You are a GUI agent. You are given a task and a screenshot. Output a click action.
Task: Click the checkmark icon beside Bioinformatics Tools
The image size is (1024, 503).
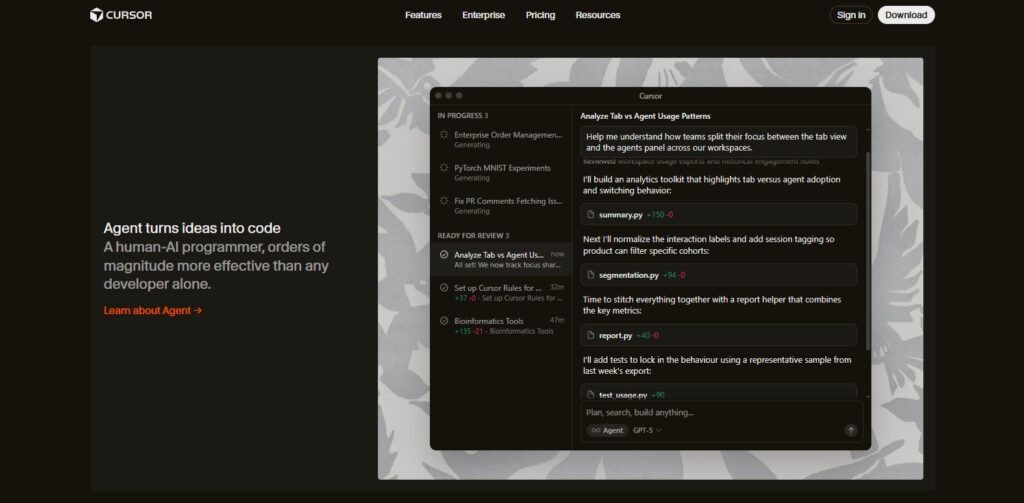[444, 321]
